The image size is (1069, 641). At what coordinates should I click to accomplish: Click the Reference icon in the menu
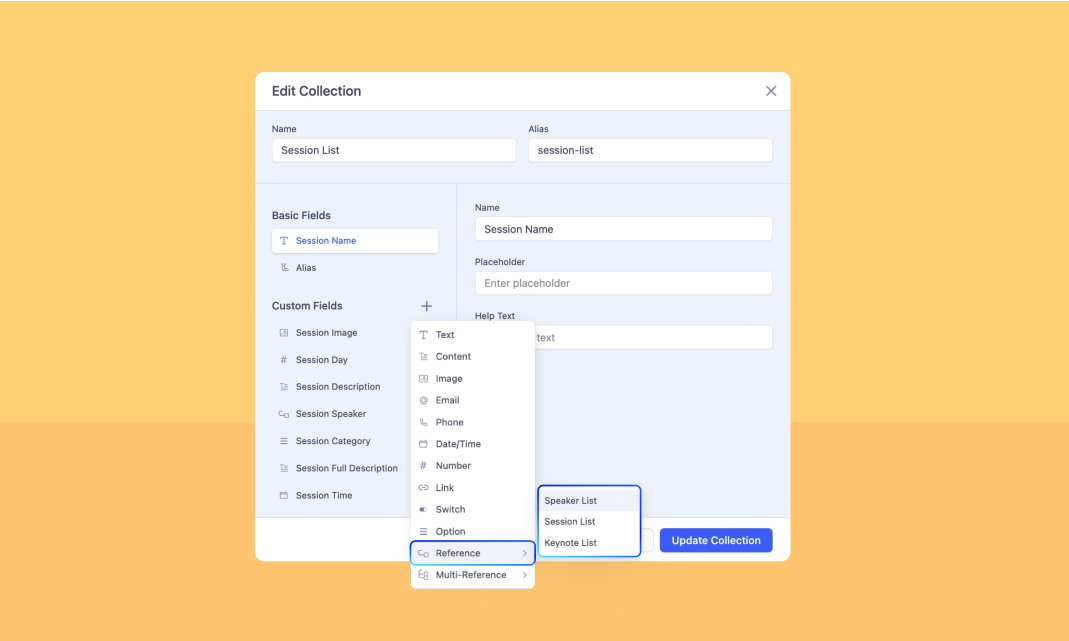click(x=423, y=553)
